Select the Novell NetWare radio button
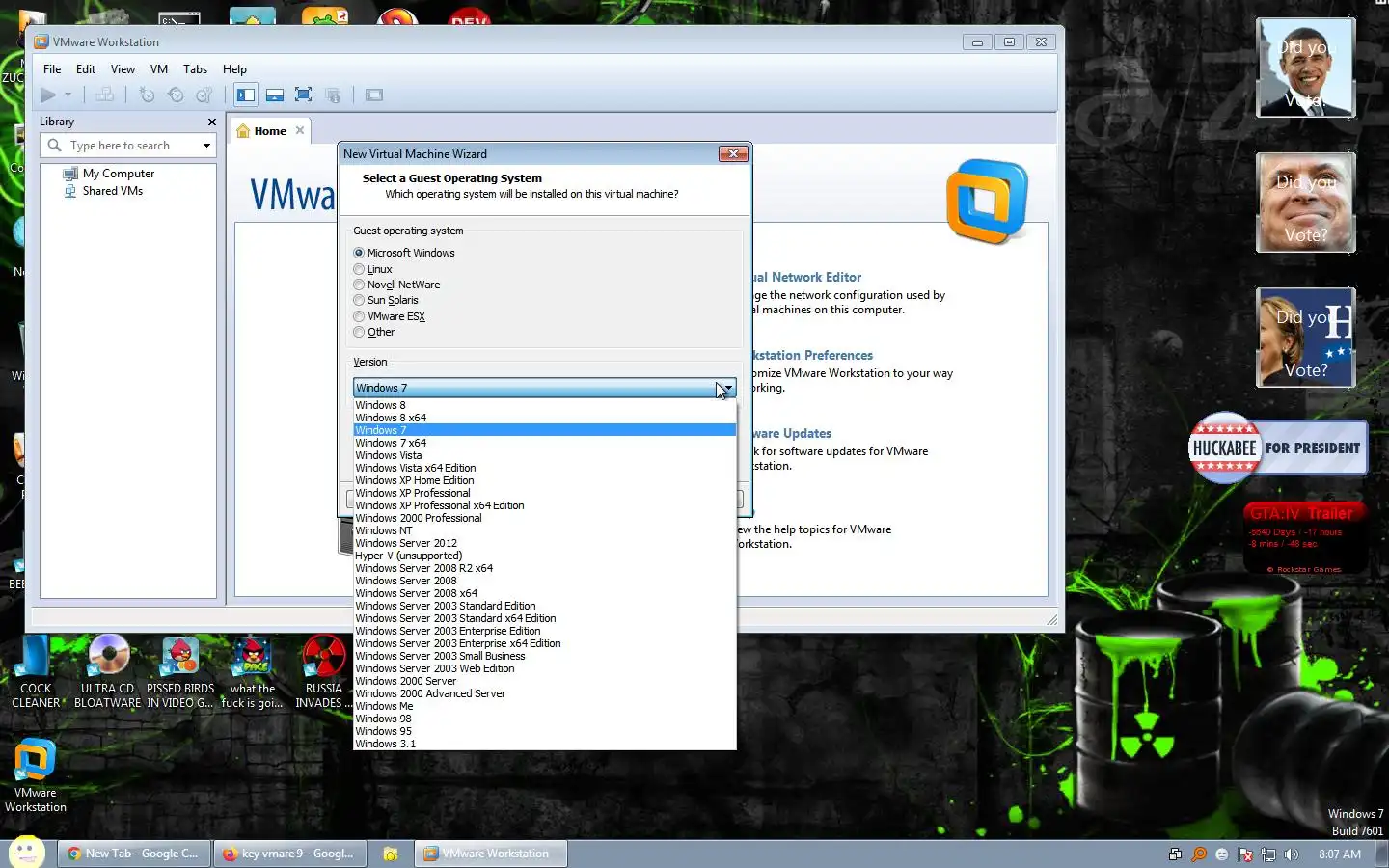The image size is (1389, 868). [x=359, y=285]
